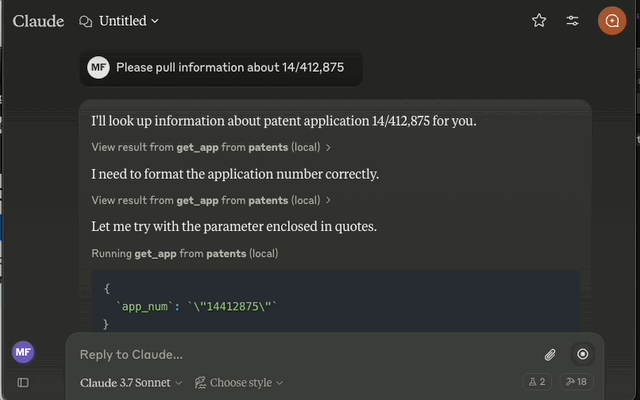Open the Claude 3.7 Sonnet model selector
Screen dimensions: 640x400
(x=131, y=382)
